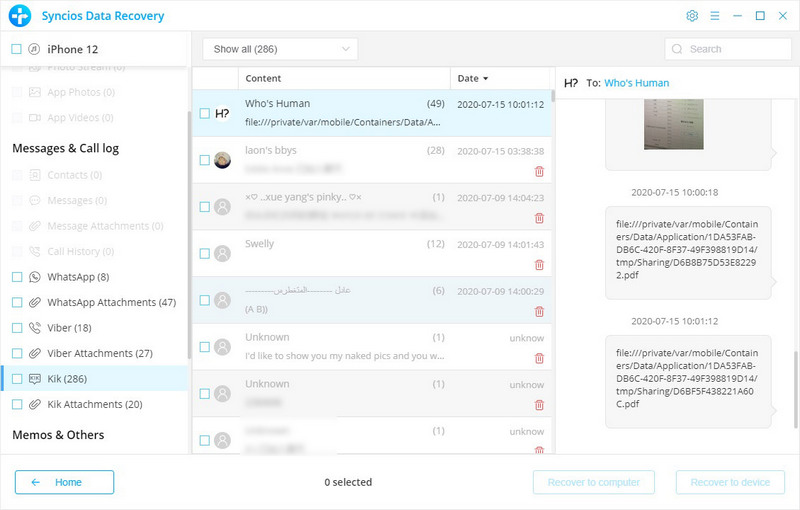Click the Messages & Call log heading
This screenshot has height=510, width=800.
pyautogui.click(x=65, y=148)
